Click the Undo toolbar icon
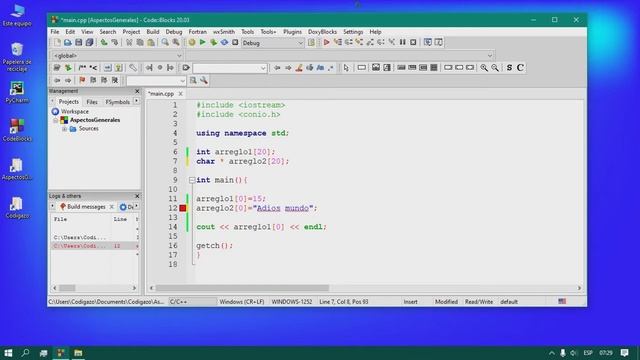This screenshot has width=640, height=360. 104,42
